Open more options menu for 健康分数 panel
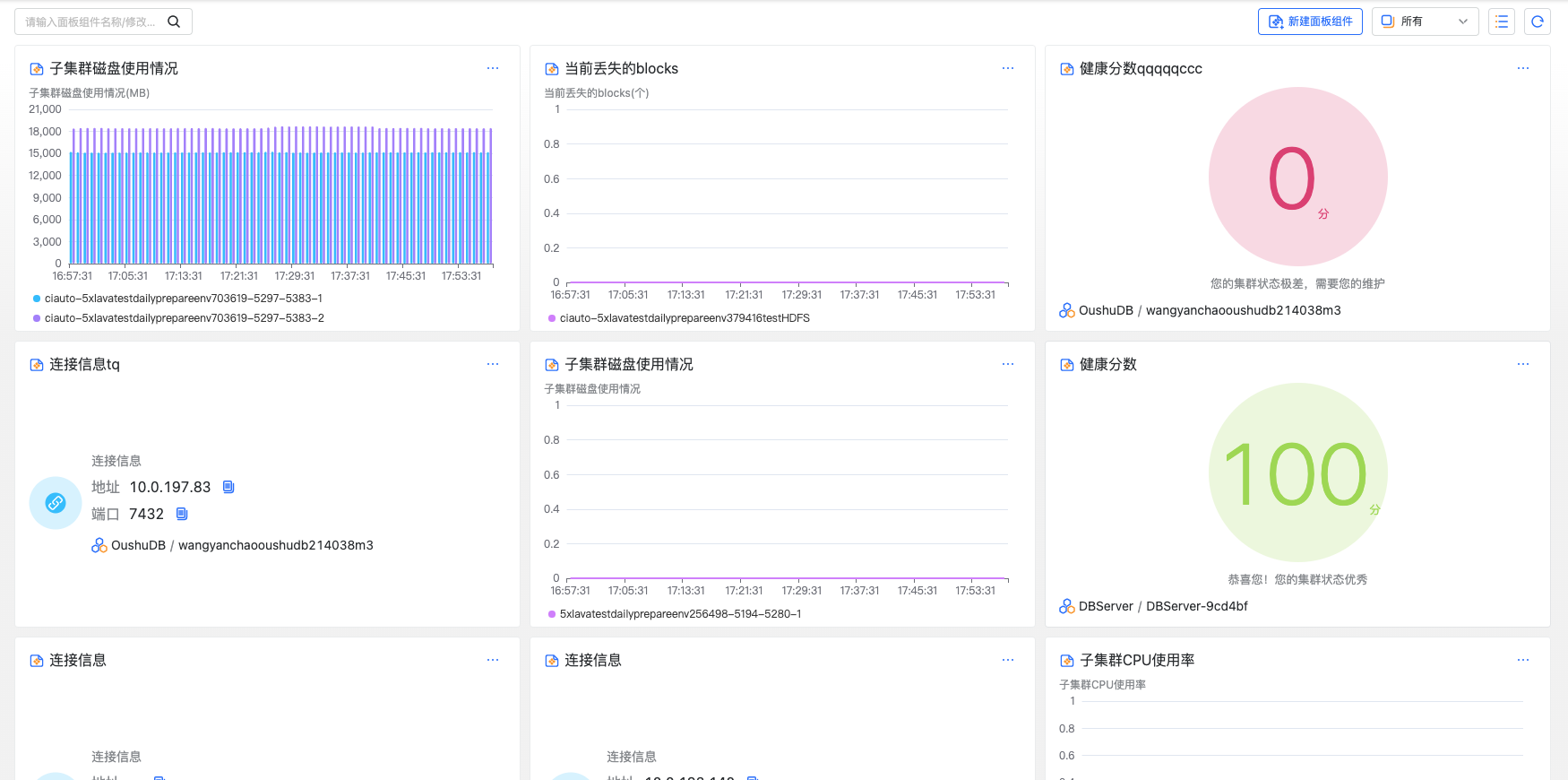The image size is (1568, 780). pos(1523,364)
